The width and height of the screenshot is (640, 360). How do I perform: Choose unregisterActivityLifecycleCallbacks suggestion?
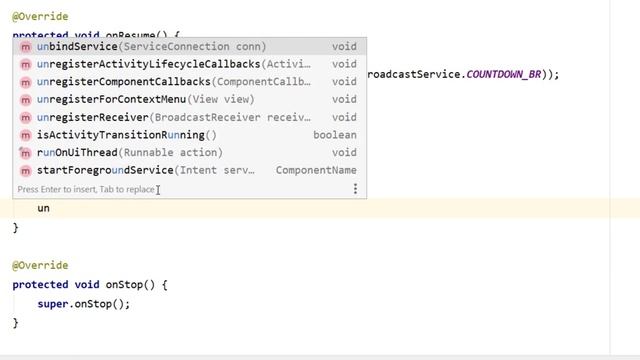point(189,64)
